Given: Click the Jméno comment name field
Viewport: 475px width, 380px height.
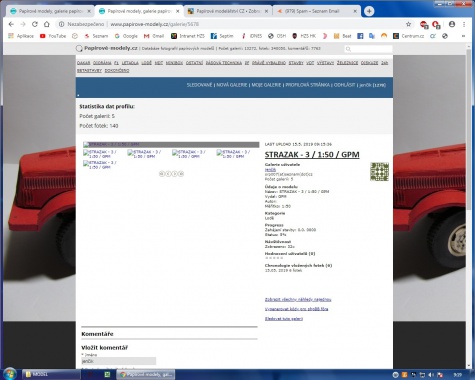Looking at the screenshot, I should coord(118,361).
